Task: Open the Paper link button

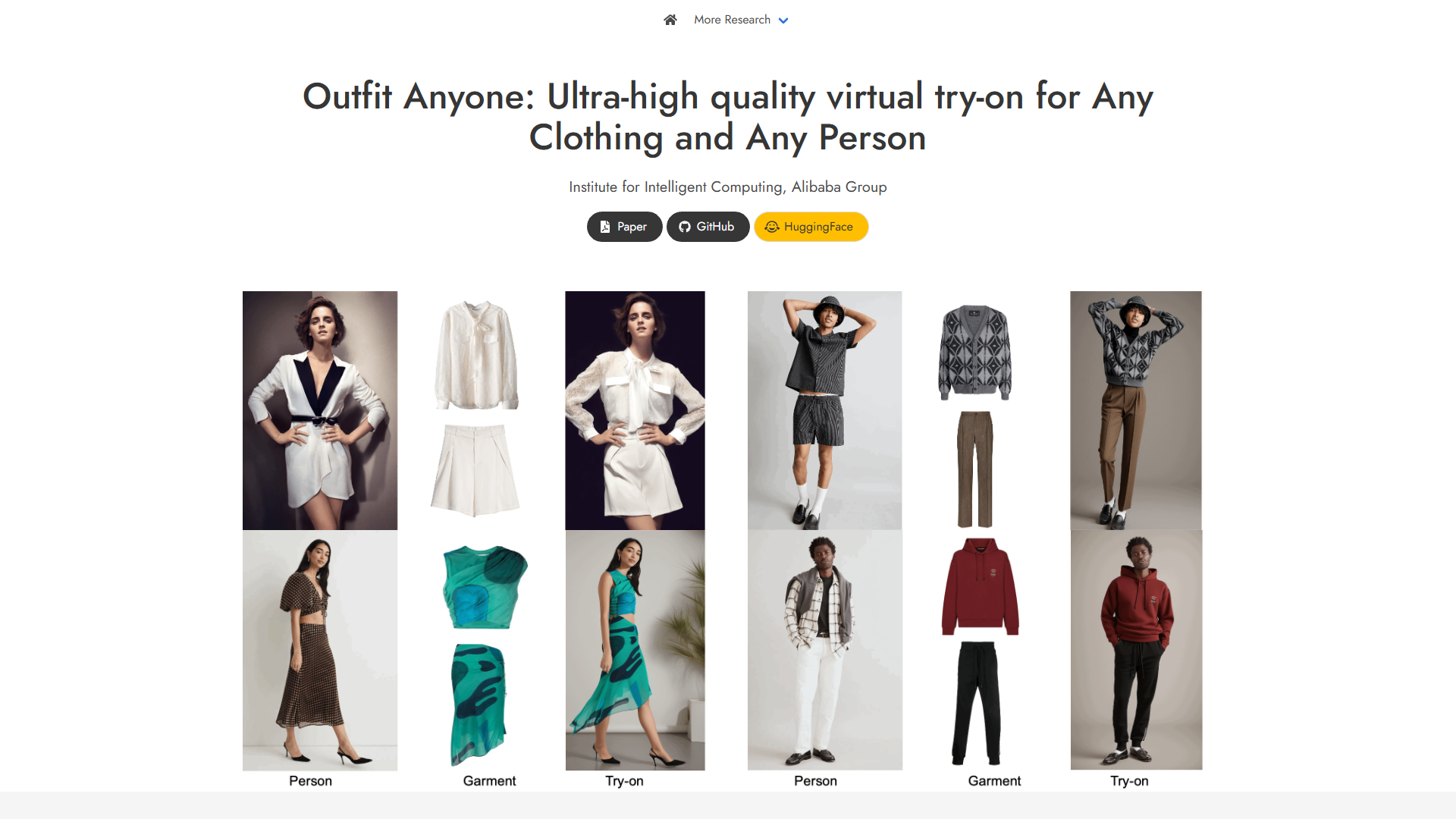Action: click(x=624, y=227)
